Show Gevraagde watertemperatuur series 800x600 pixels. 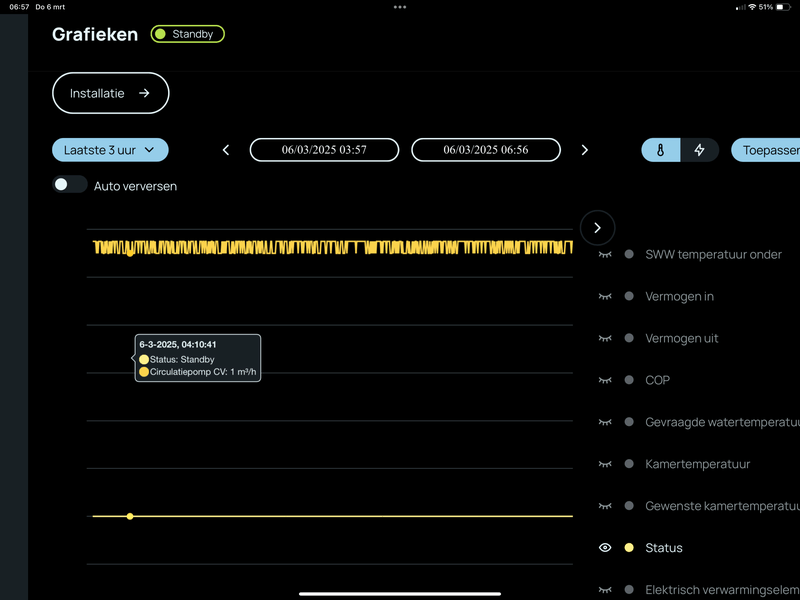tap(605, 422)
